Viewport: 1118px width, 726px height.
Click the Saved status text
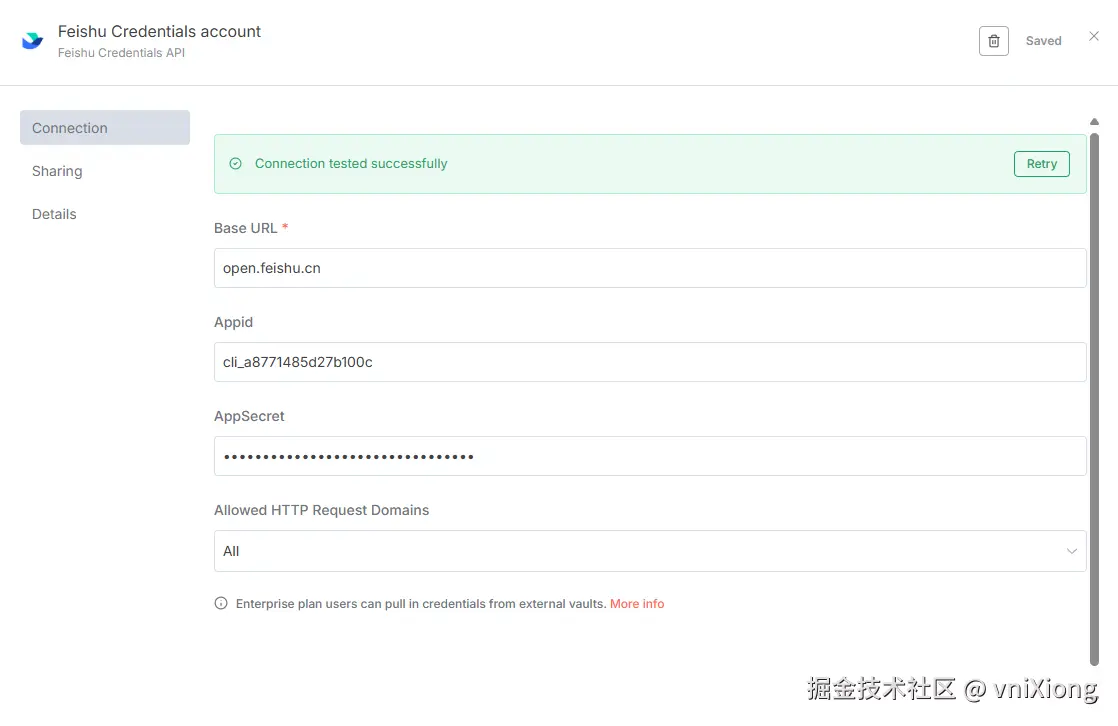[1043, 41]
